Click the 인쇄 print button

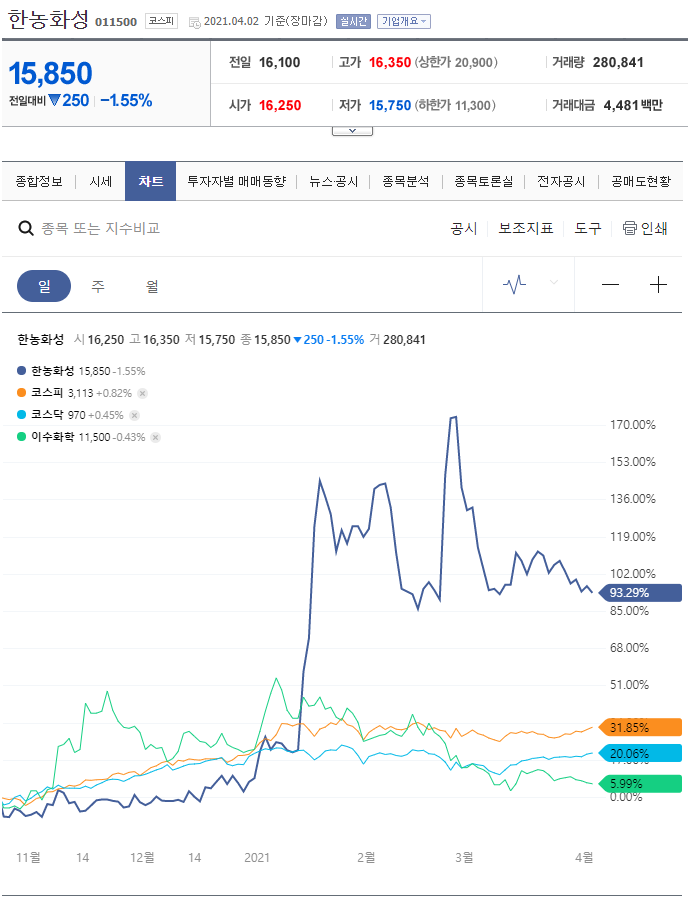[654, 229]
